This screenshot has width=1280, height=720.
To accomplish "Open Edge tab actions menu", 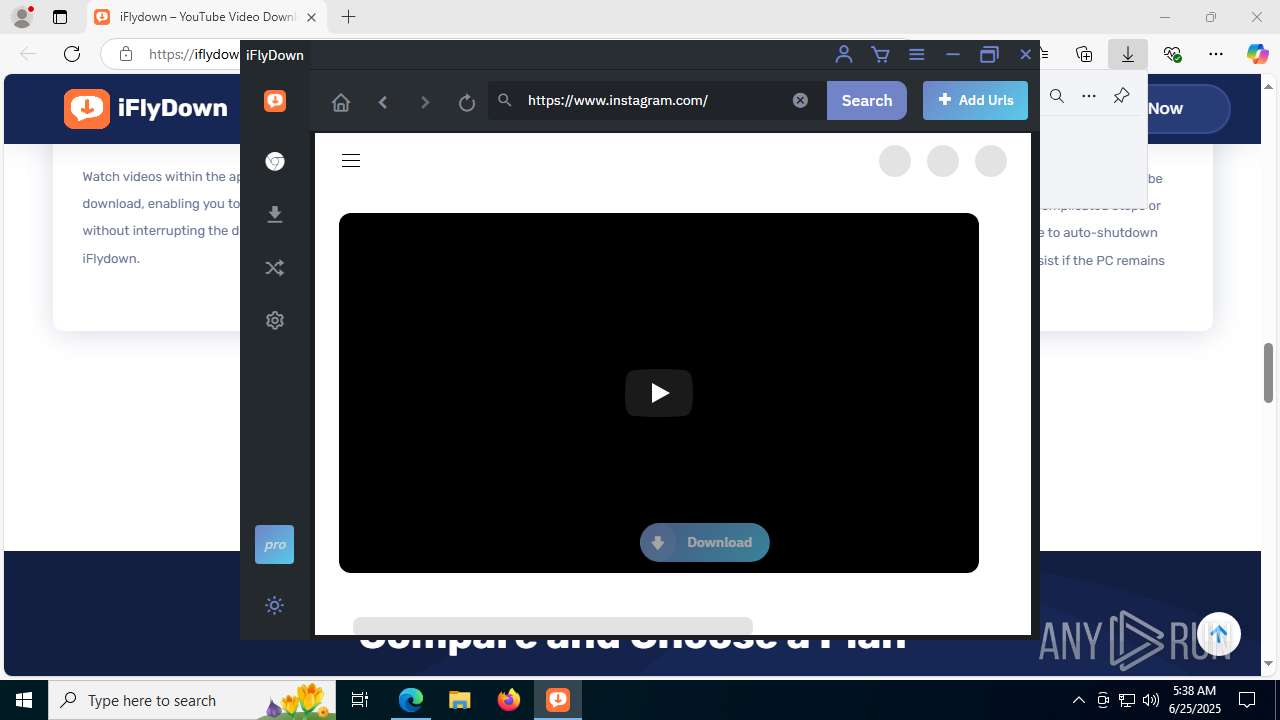I will pyautogui.click(x=59, y=17).
